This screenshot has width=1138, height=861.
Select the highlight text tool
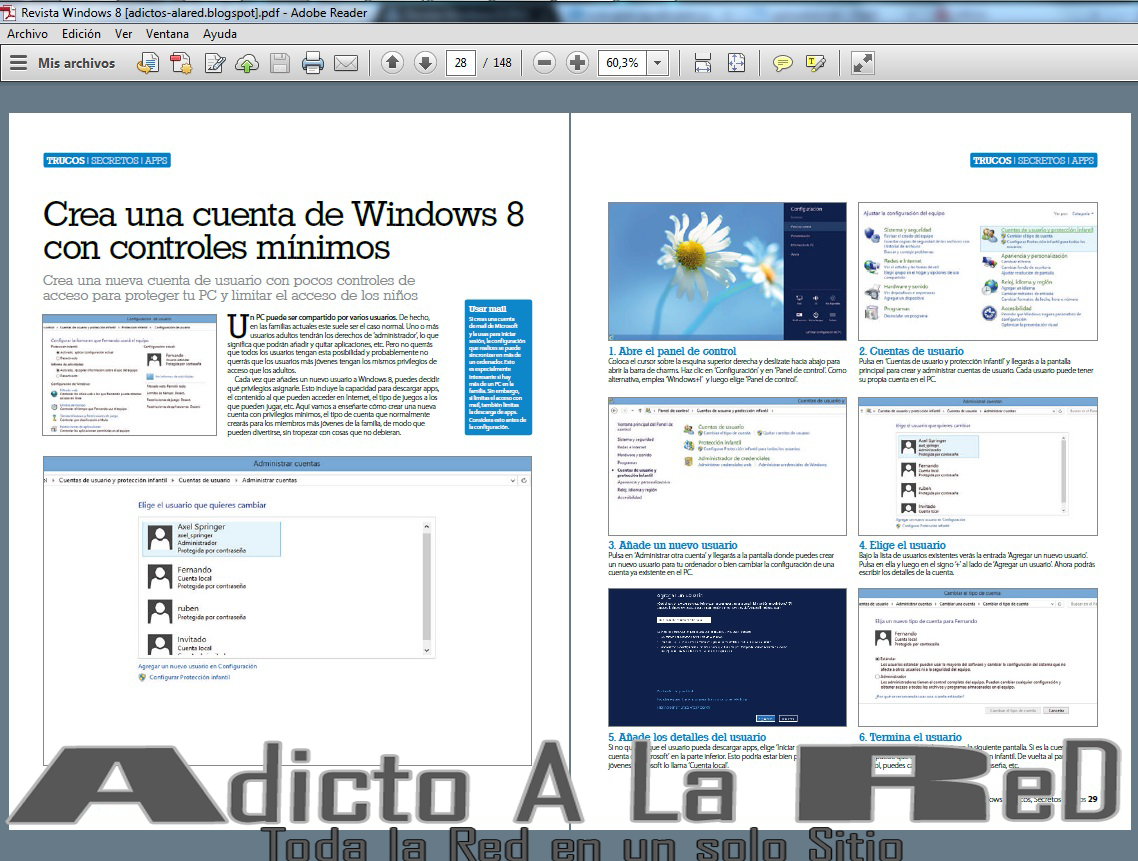click(x=816, y=63)
